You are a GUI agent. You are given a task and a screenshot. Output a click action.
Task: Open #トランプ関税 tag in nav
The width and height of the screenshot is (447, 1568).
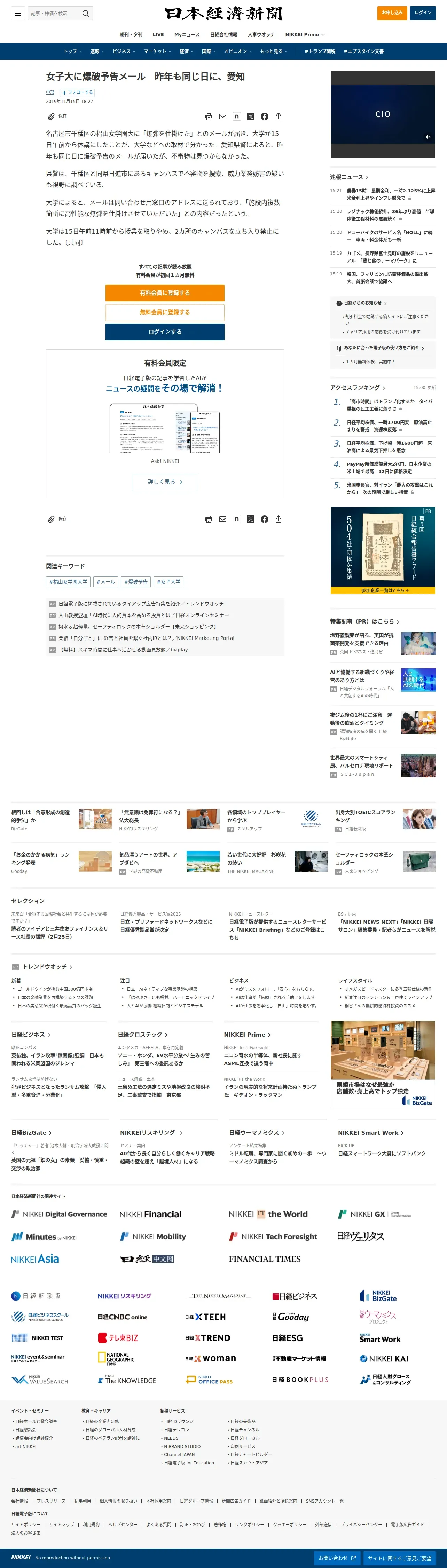point(320,51)
